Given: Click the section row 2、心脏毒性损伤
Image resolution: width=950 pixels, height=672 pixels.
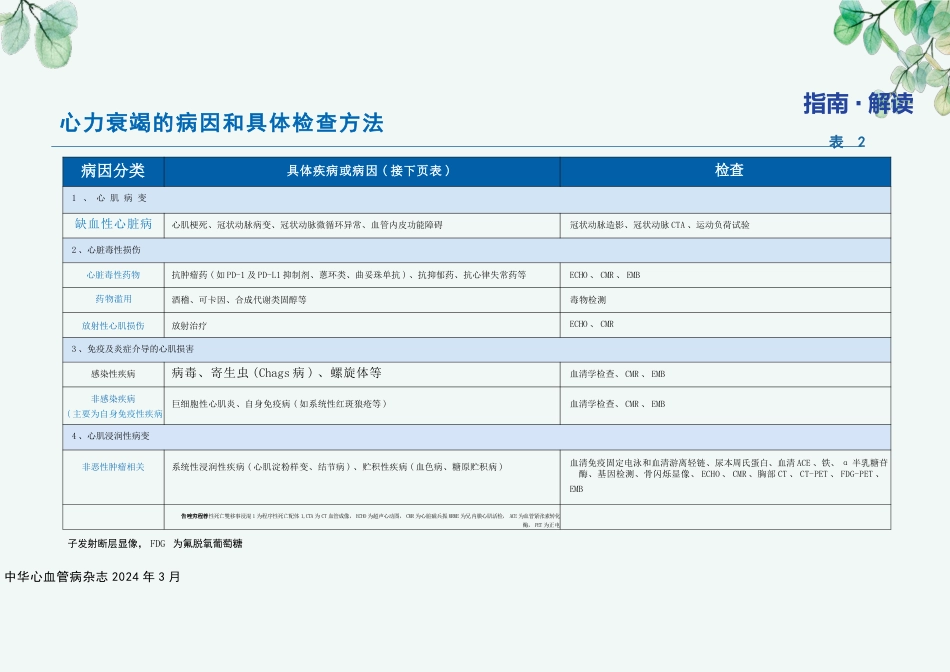Looking at the screenshot, I should [476, 250].
